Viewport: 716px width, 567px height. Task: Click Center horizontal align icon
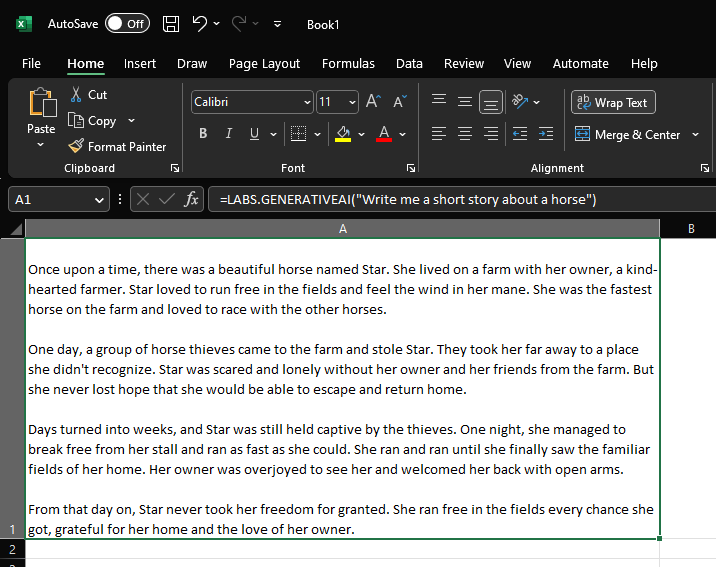click(465, 134)
